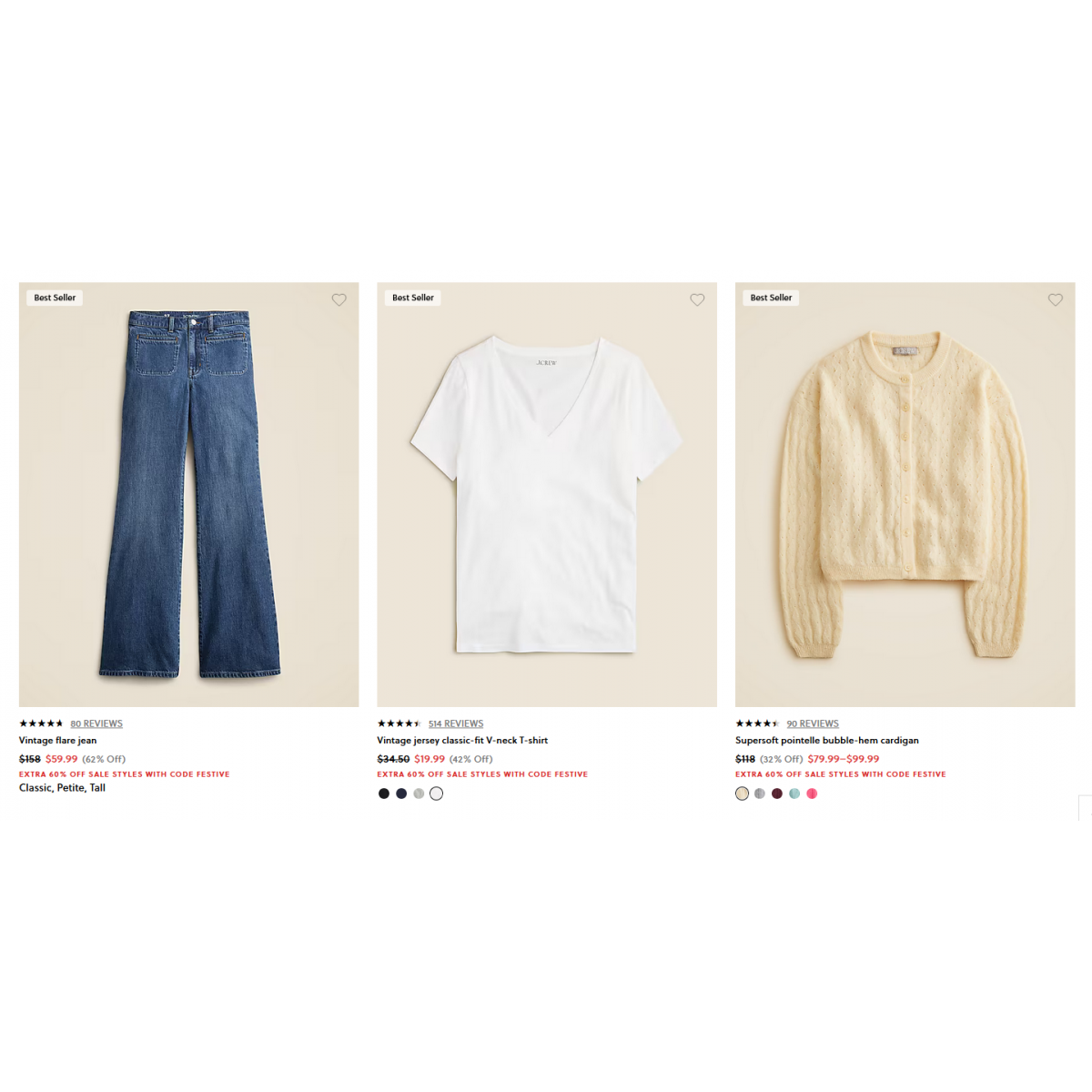Click star rating under the V-neck T-shirt
The height and width of the screenshot is (1092, 1092).
click(399, 723)
